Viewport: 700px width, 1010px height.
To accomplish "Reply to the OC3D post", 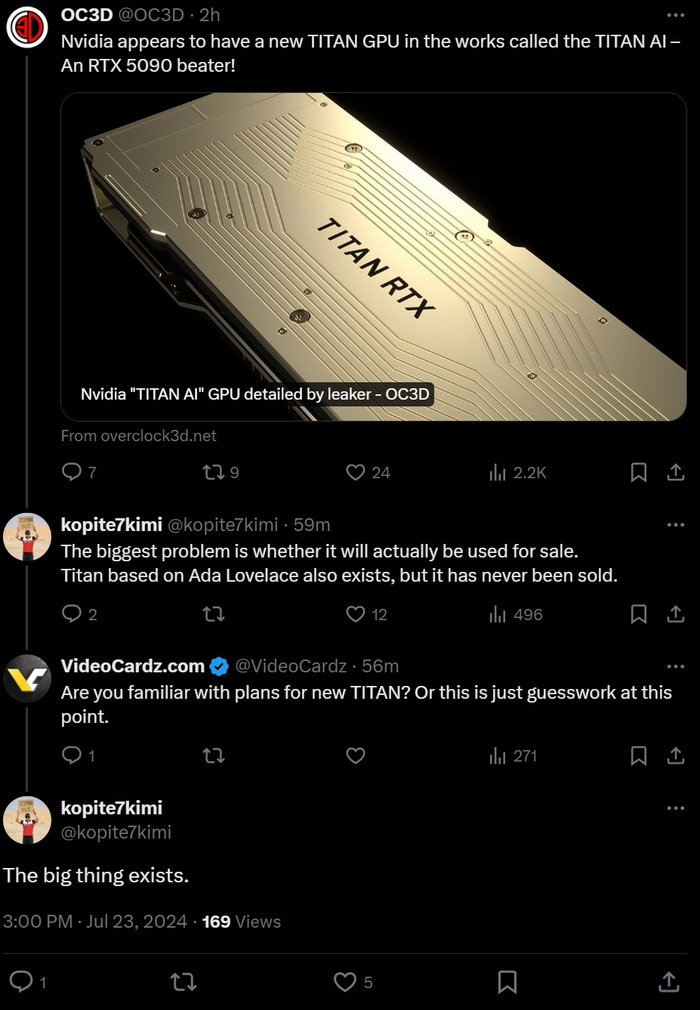I will pos(72,472).
